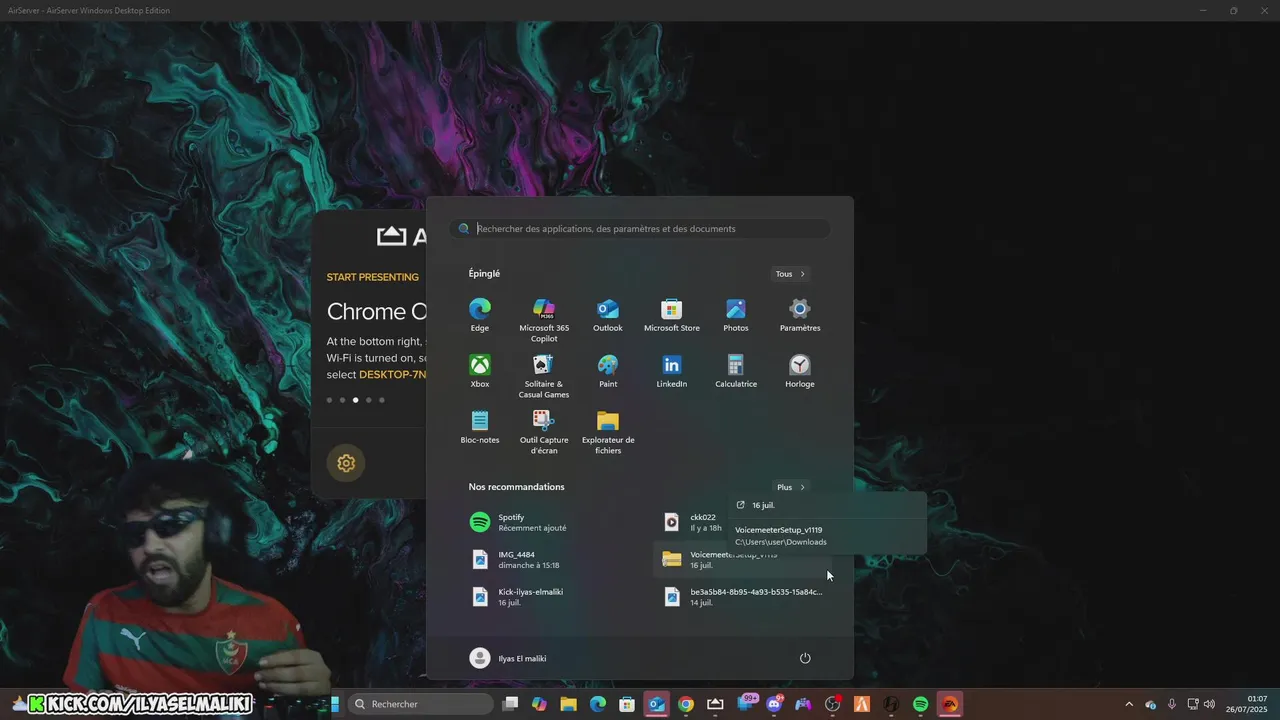Screen dimensions: 1280x720
Task: Click the microphone tray icon
Action: point(1172,704)
